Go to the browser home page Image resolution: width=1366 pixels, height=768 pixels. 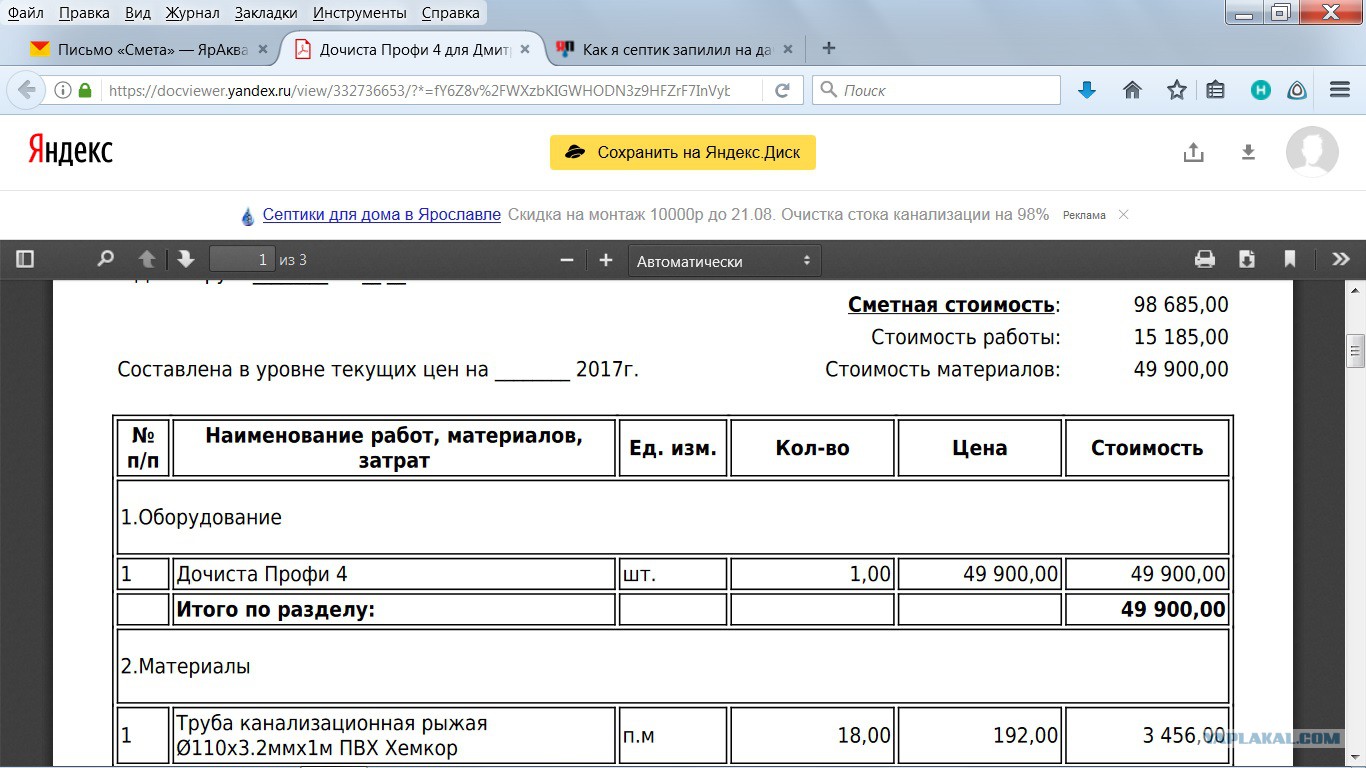coord(1132,90)
